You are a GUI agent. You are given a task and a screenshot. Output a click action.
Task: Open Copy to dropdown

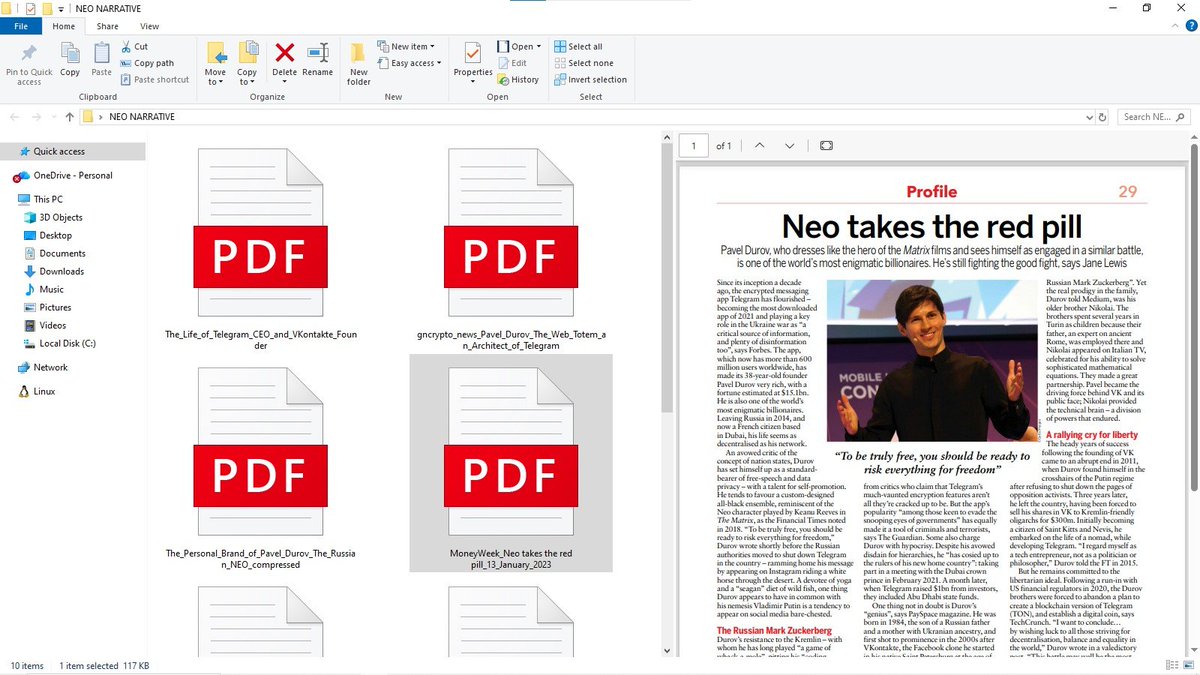(247, 77)
